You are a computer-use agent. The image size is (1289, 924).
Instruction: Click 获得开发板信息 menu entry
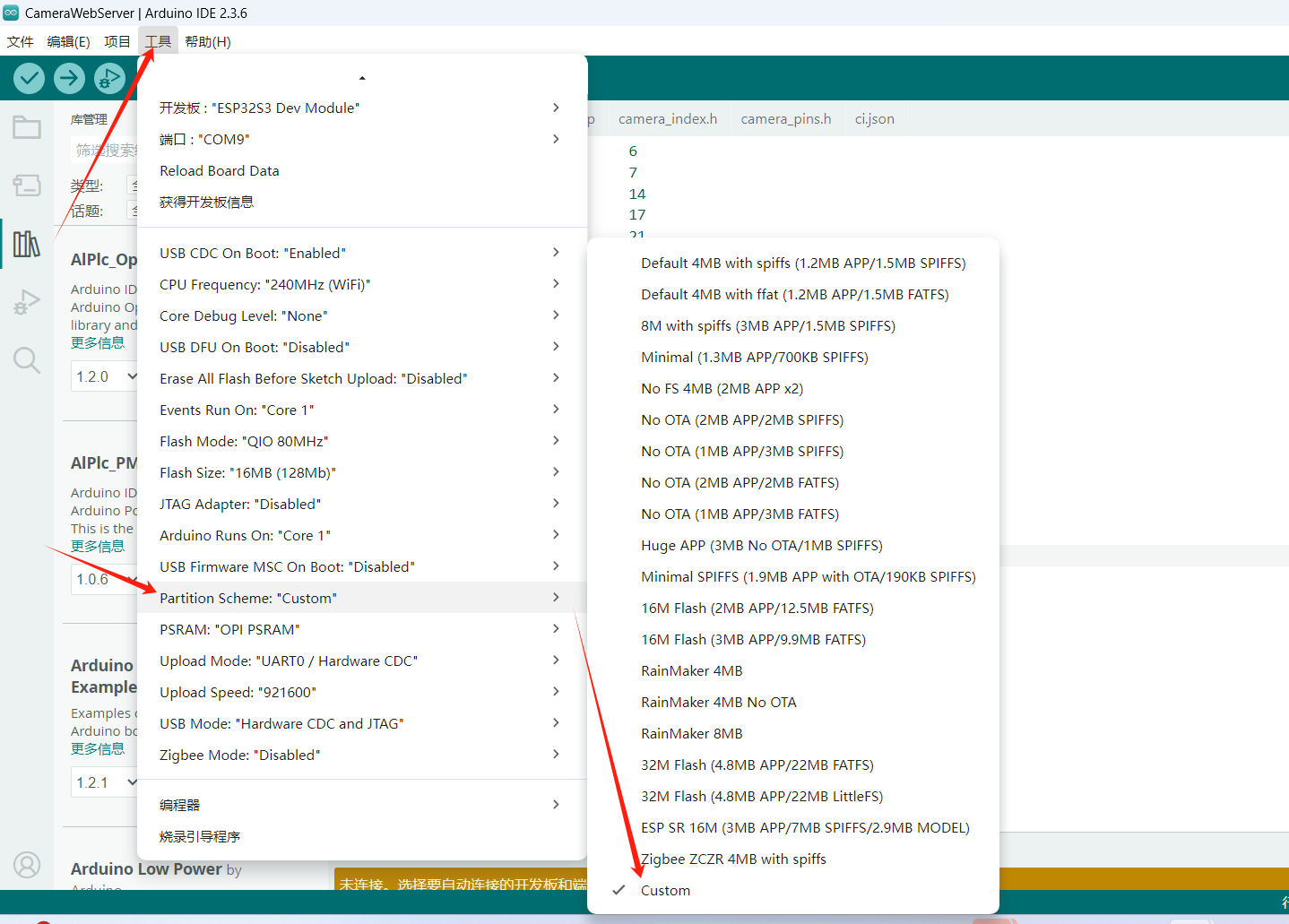tap(362, 202)
